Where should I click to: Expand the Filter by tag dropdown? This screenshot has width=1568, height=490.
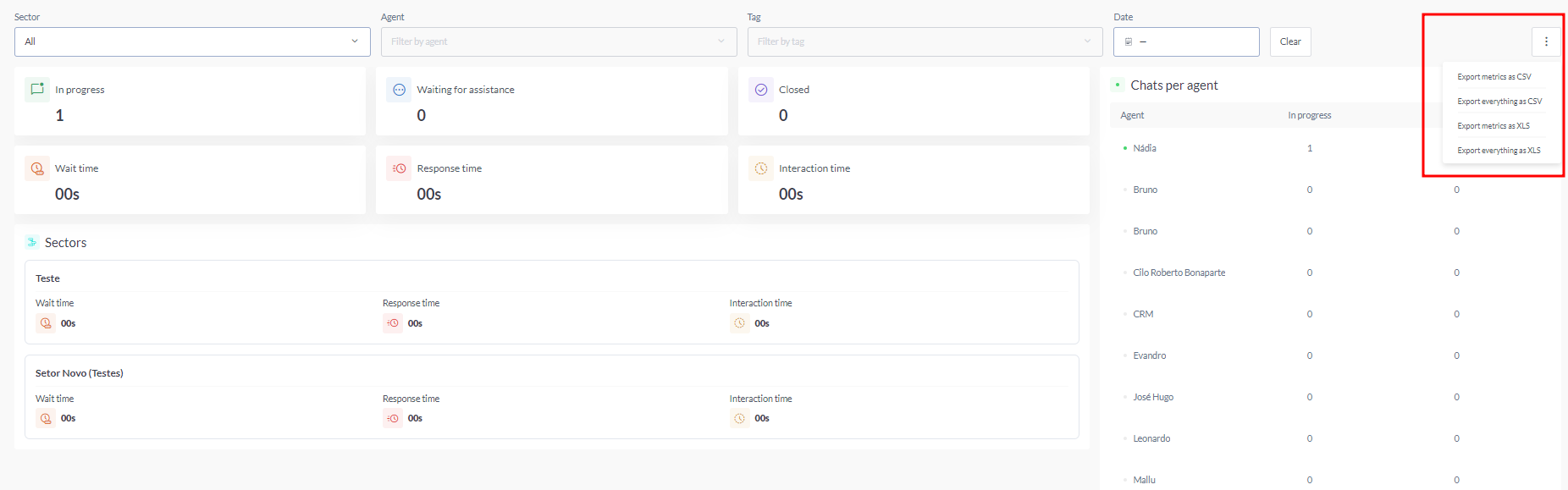click(925, 41)
